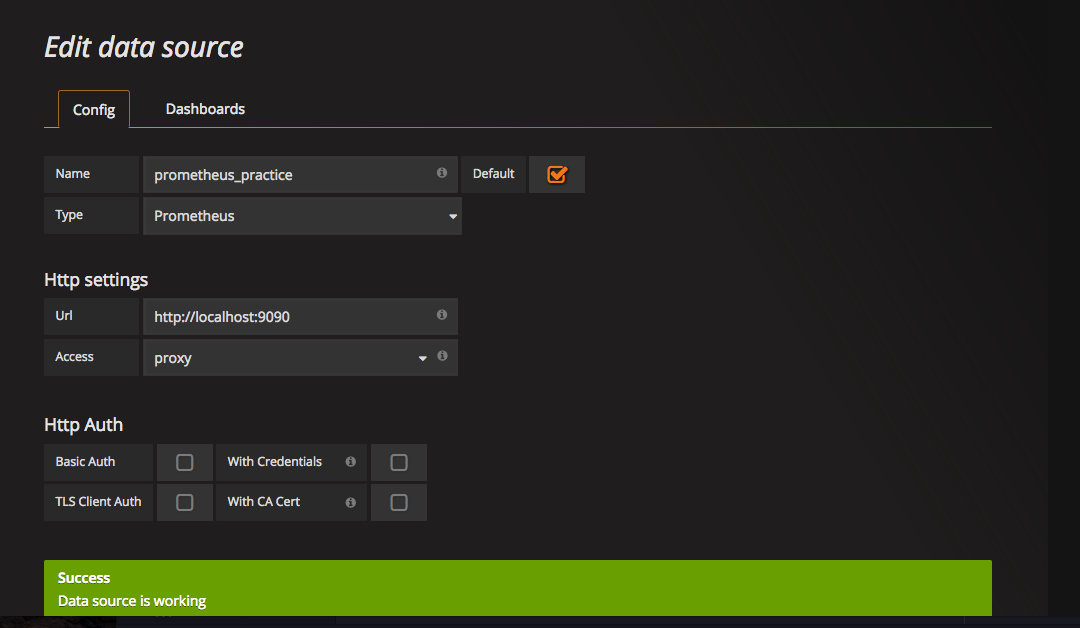The width and height of the screenshot is (1080, 628).
Task: Open the Type dropdown showing Prometheus
Action: pyautogui.click(x=302, y=216)
